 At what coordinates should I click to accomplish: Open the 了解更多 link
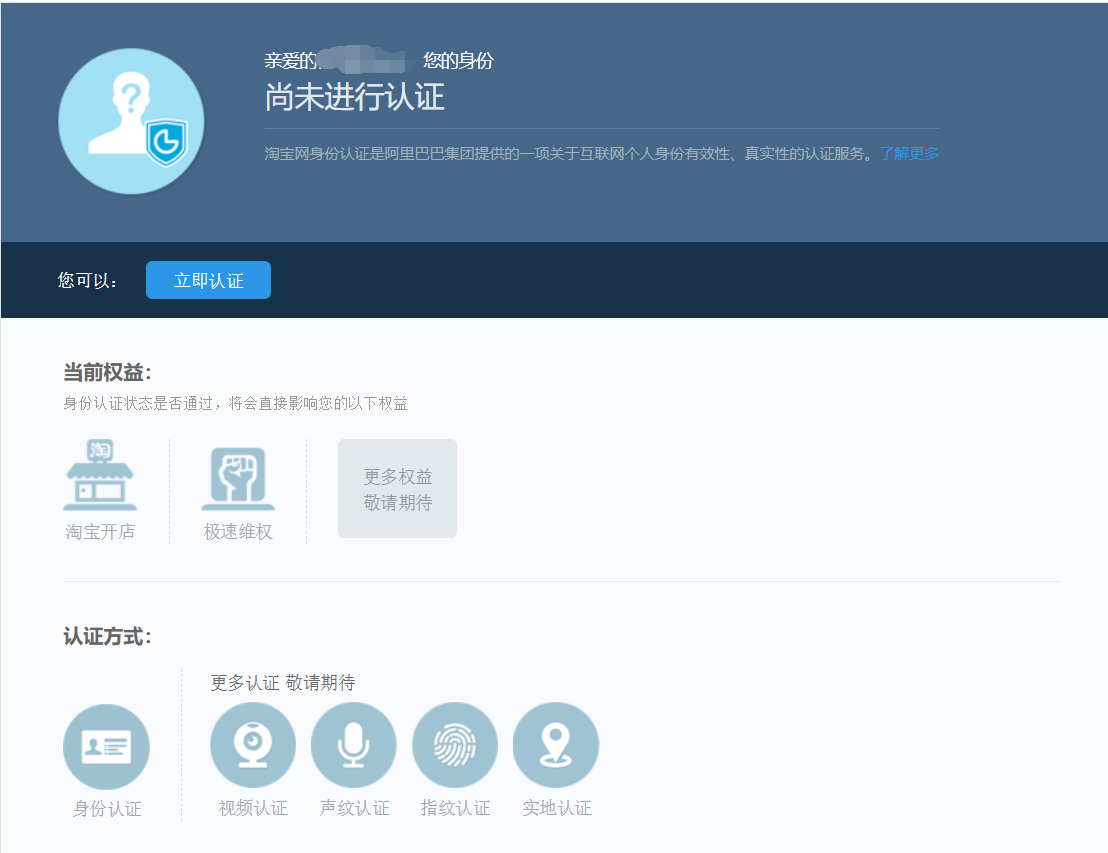click(x=912, y=154)
